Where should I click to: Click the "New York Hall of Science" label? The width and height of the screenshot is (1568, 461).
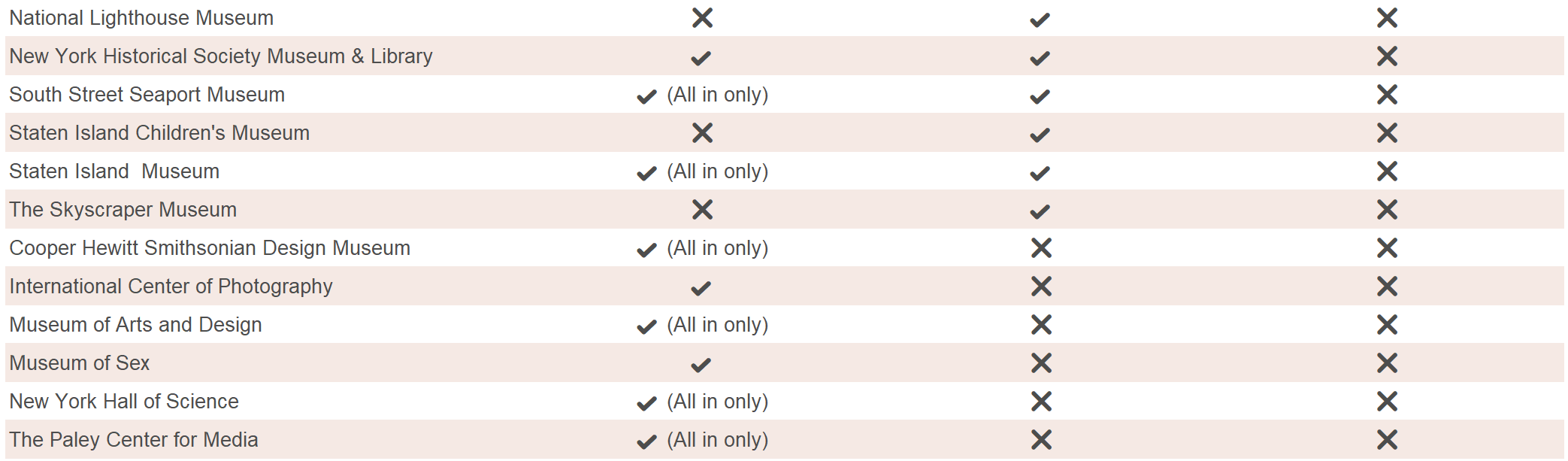click(124, 402)
